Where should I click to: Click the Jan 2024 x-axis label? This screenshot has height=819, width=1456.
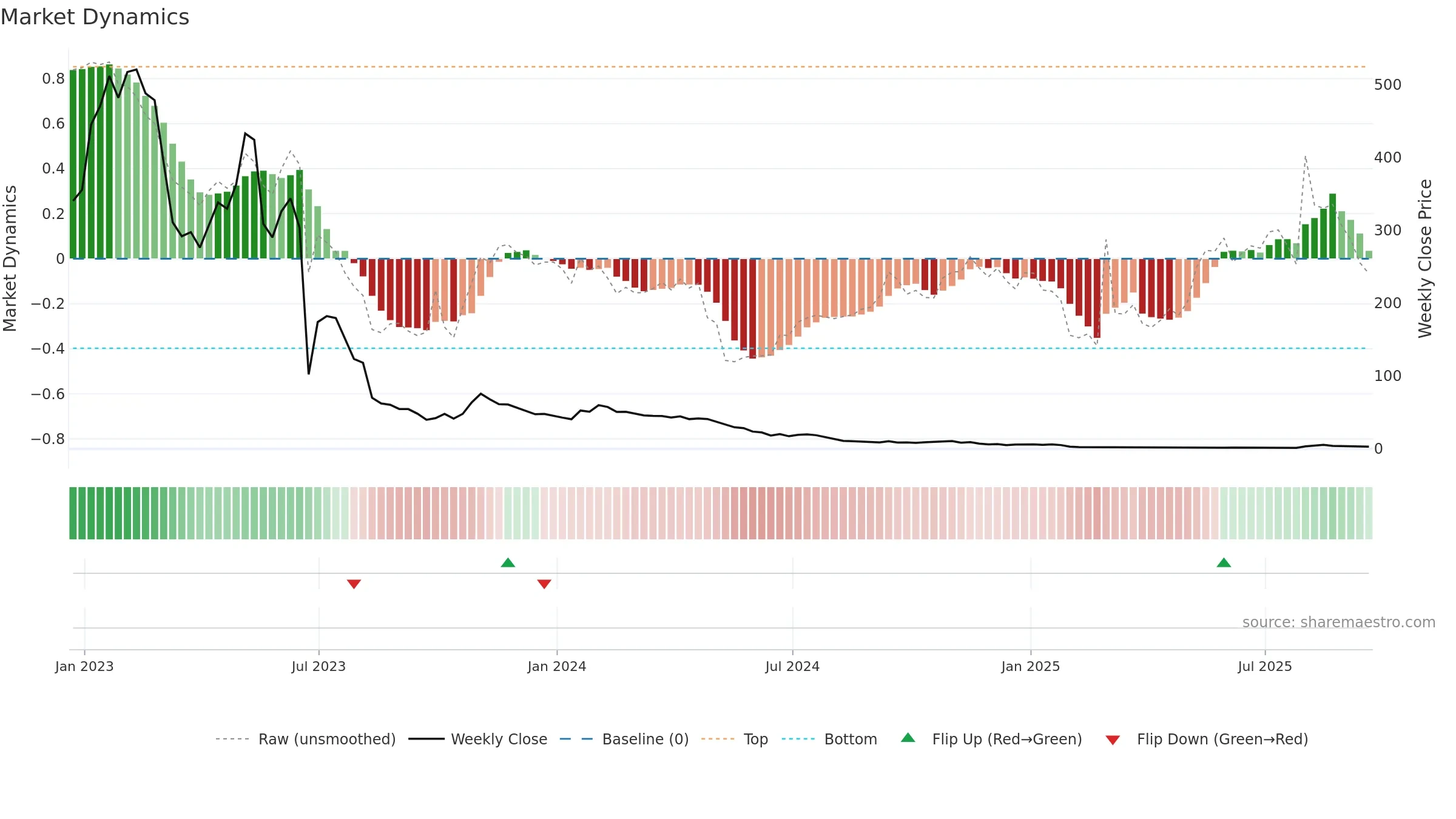click(557, 666)
